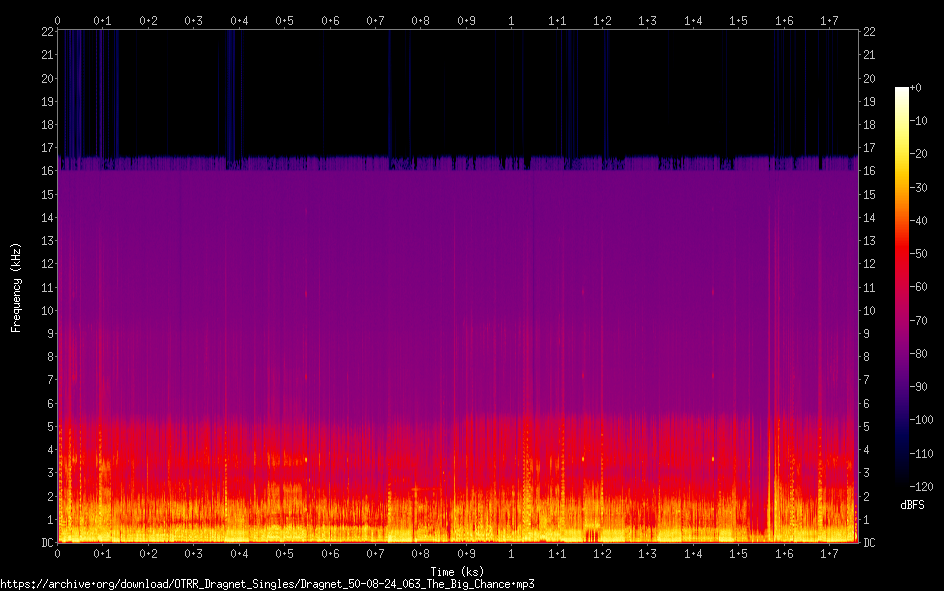Click the "Frequency (kHz)" axis label
The height and width of the screenshot is (591, 944).
(x=16, y=286)
